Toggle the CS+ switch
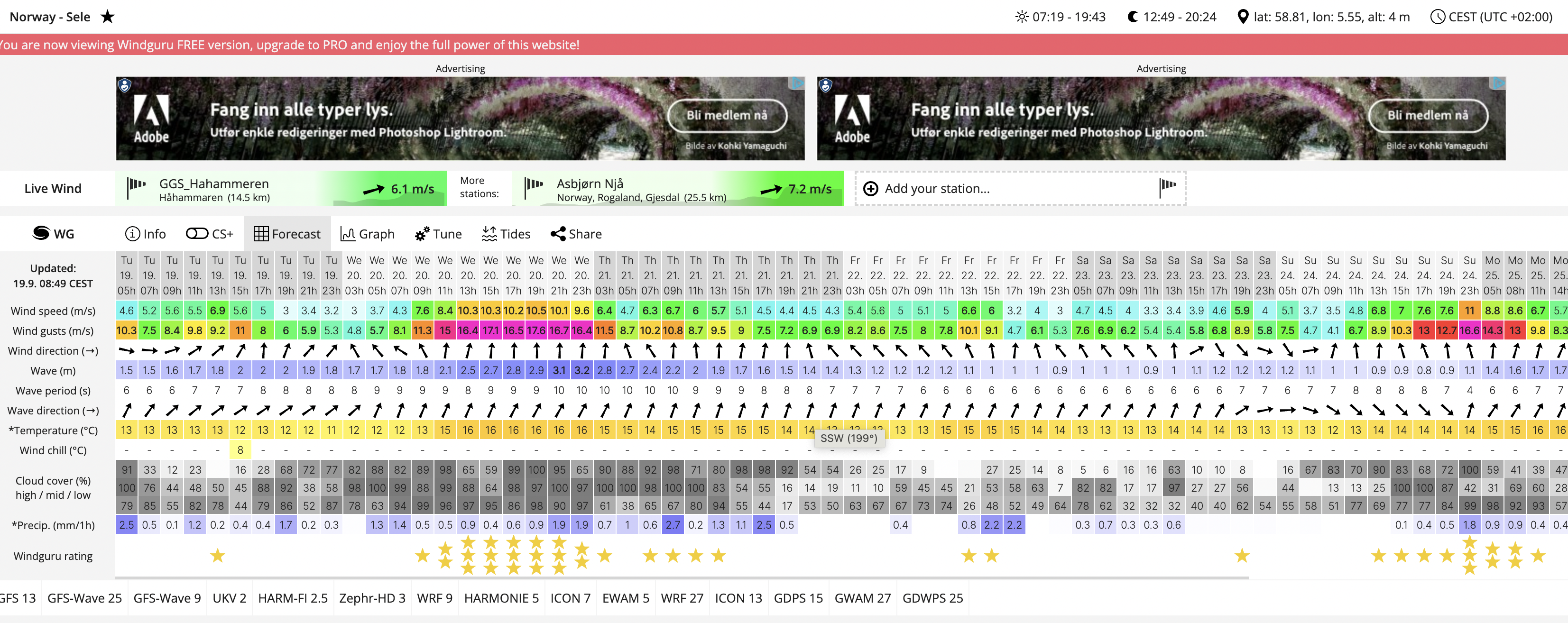1568x623 pixels. tap(197, 234)
